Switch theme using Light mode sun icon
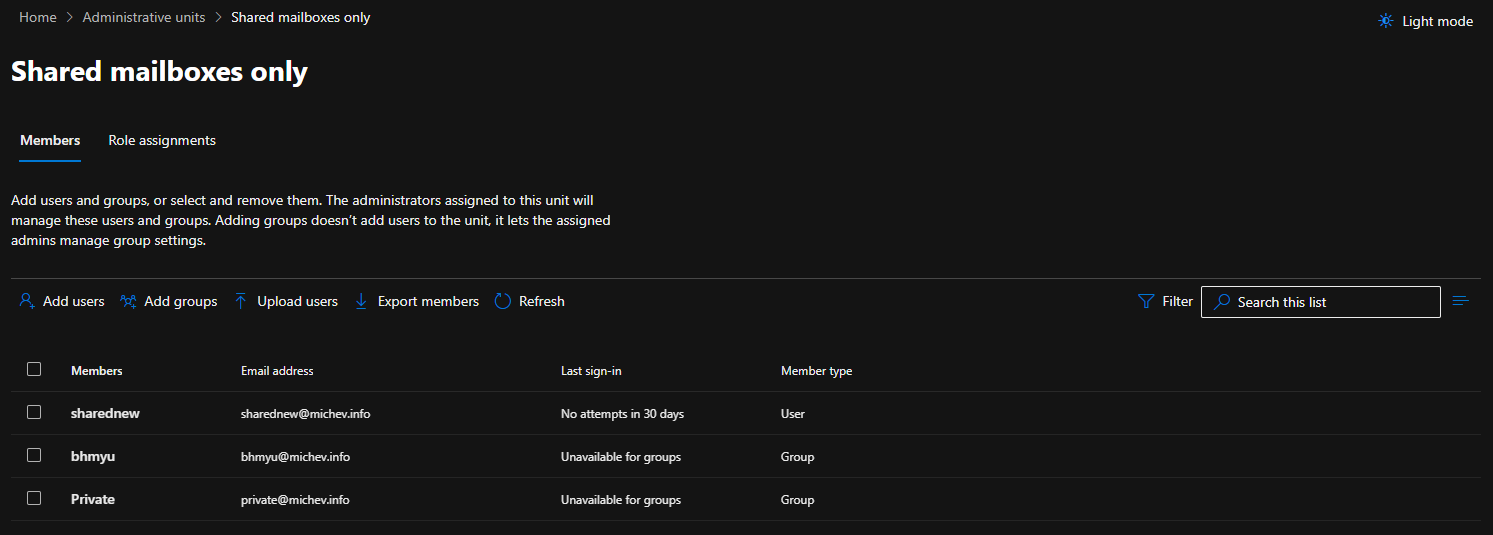Image resolution: width=1493 pixels, height=535 pixels. [1385, 21]
